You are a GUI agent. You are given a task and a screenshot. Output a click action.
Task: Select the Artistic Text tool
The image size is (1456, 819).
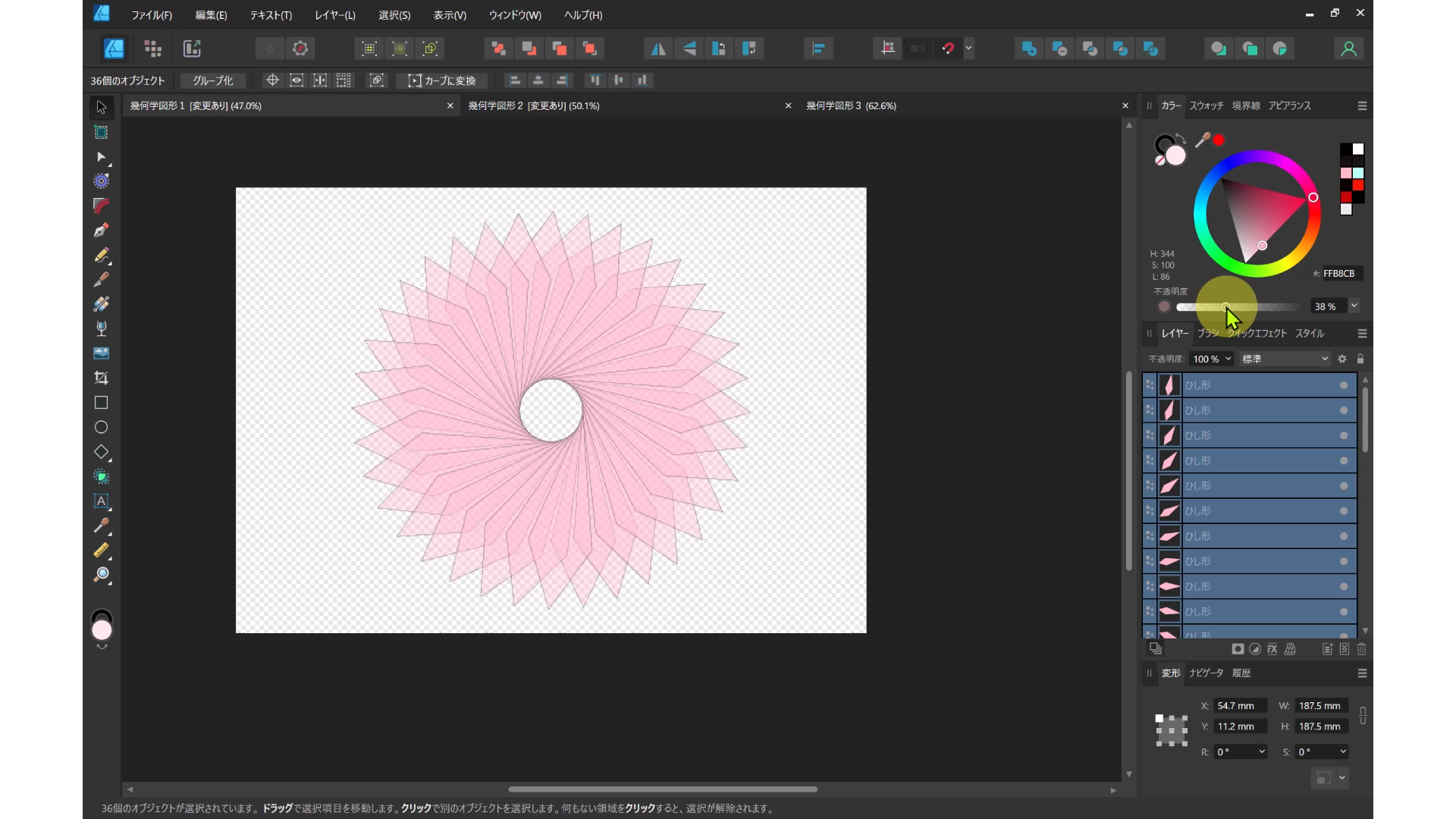click(x=101, y=501)
